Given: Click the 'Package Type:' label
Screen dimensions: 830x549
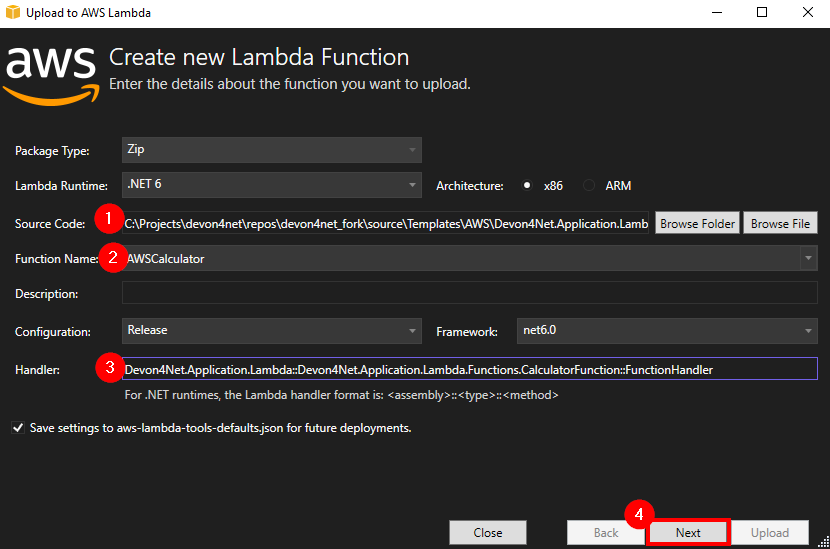Looking at the screenshot, I should pos(52,151).
